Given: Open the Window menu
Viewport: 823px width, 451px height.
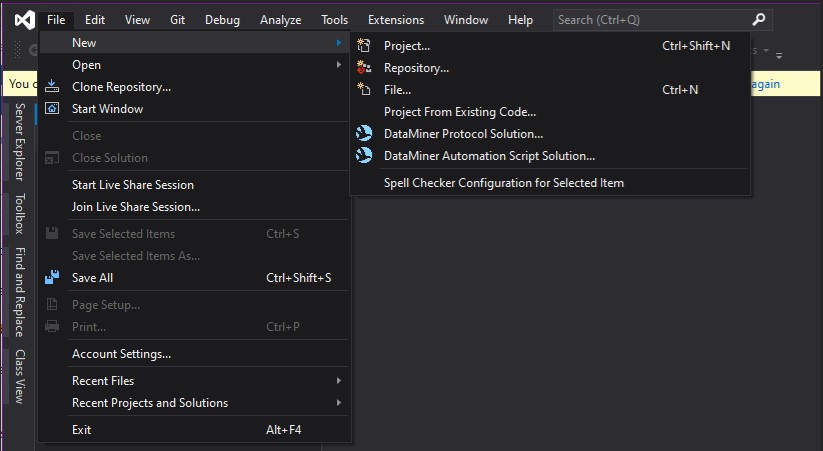Looking at the screenshot, I should pyautogui.click(x=466, y=20).
